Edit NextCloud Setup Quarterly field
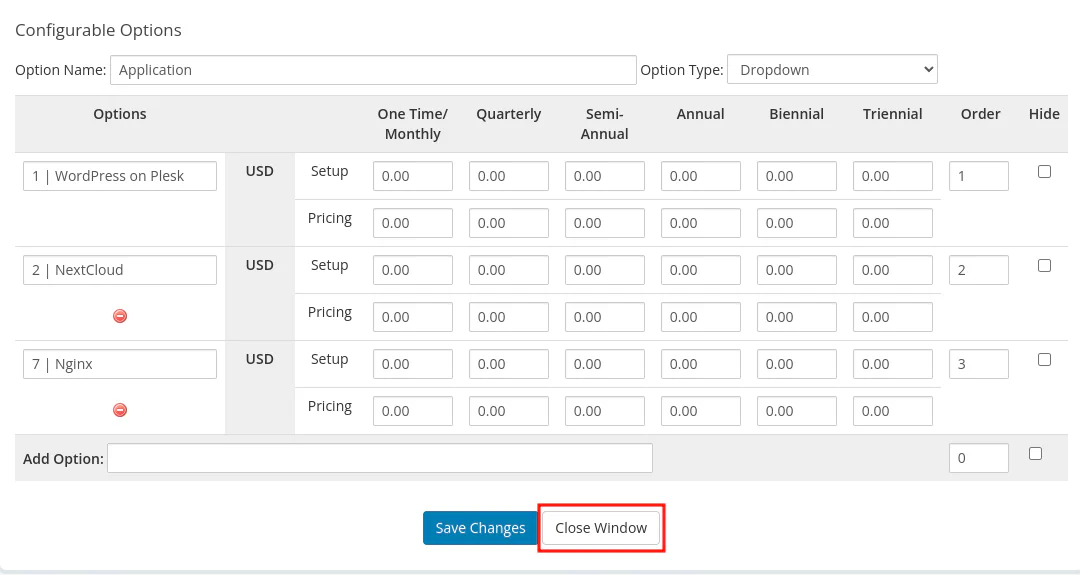Viewport: 1080px width, 575px height. (x=509, y=270)
